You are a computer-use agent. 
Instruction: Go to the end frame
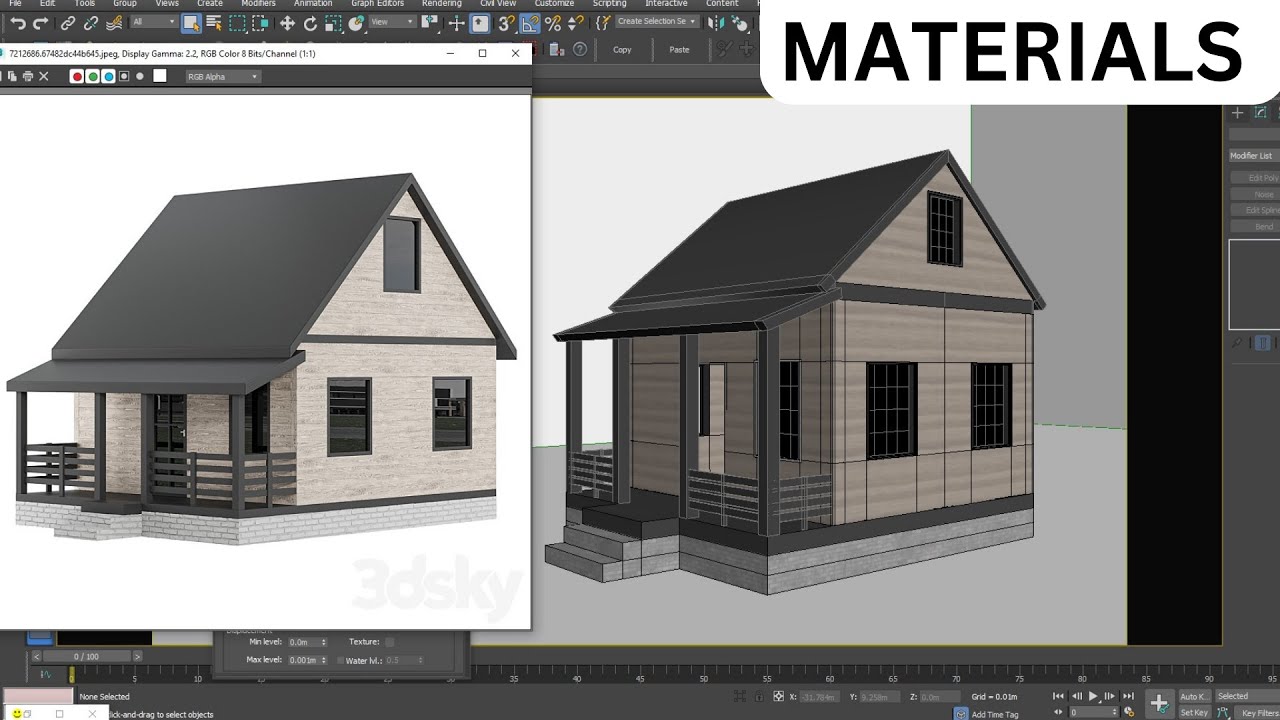pyautogui.click(x=1128, y=696)
